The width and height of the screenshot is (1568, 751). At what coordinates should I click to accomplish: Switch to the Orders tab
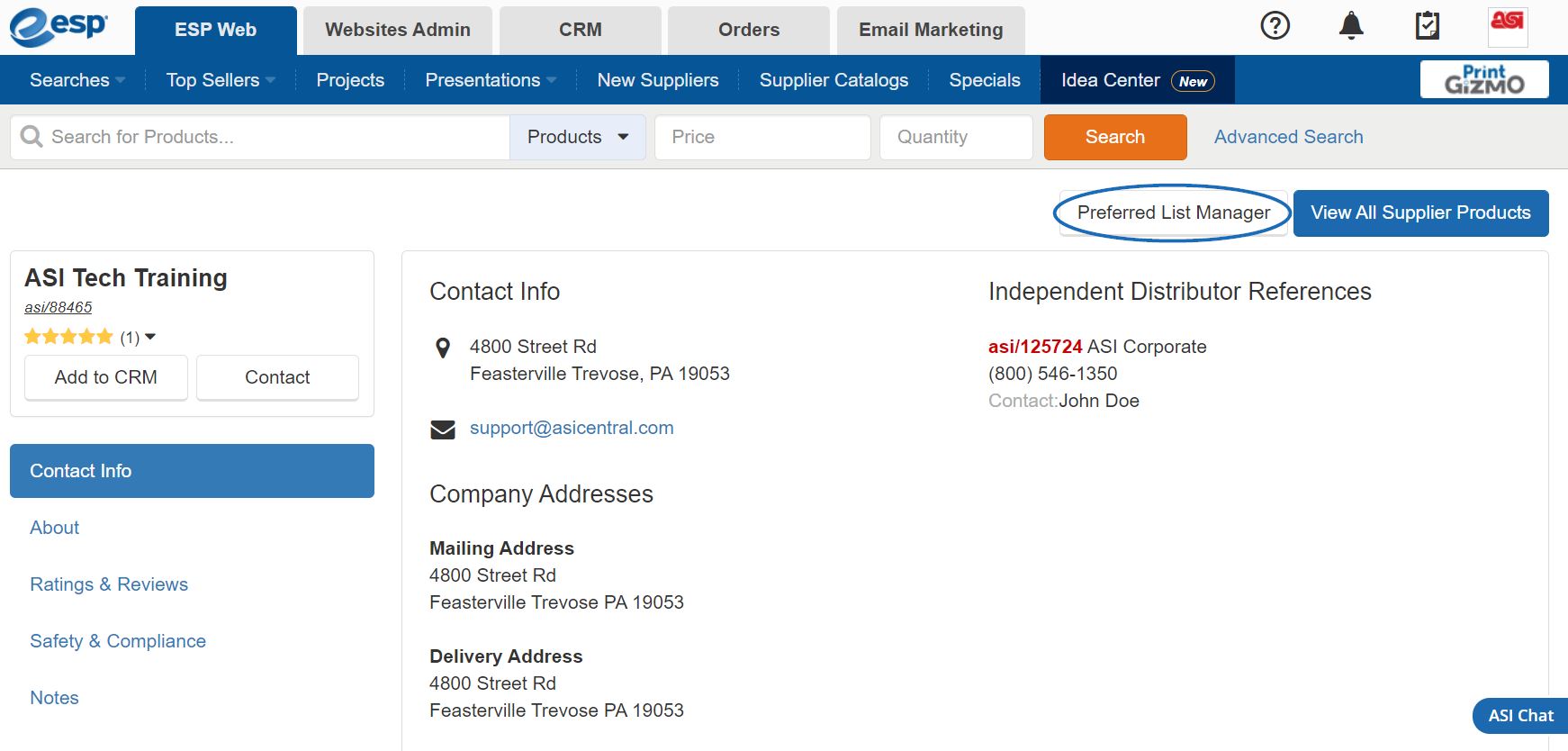click(x=749, y=31)
